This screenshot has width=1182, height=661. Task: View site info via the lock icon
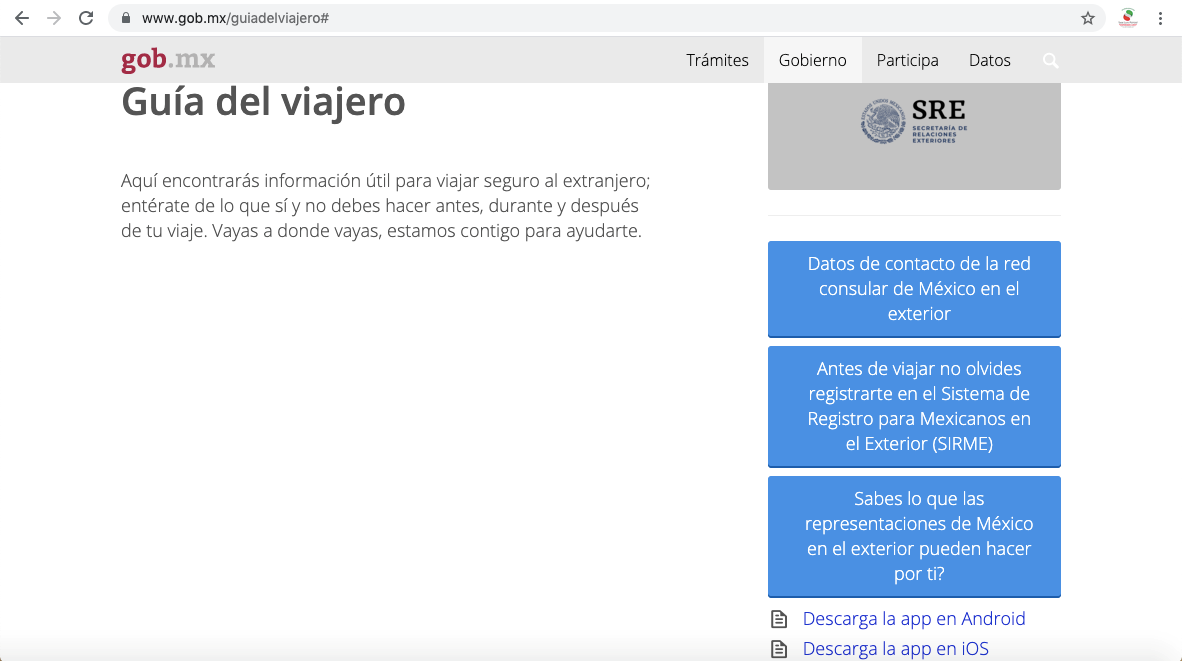(x=126, y=18)
